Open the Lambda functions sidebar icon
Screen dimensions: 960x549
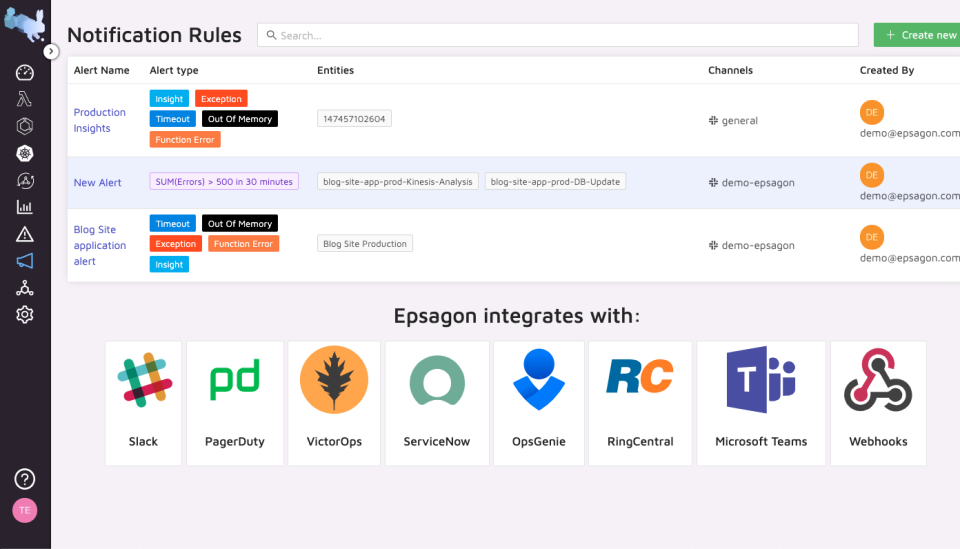click(x=25, y=99)
